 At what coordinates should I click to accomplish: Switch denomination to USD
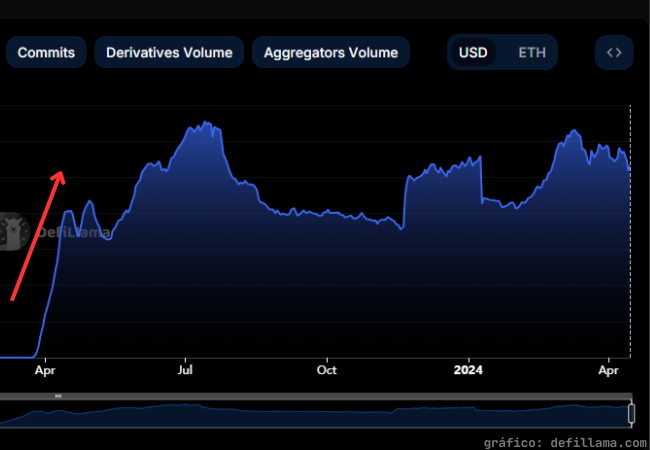[x=473, y=52]
